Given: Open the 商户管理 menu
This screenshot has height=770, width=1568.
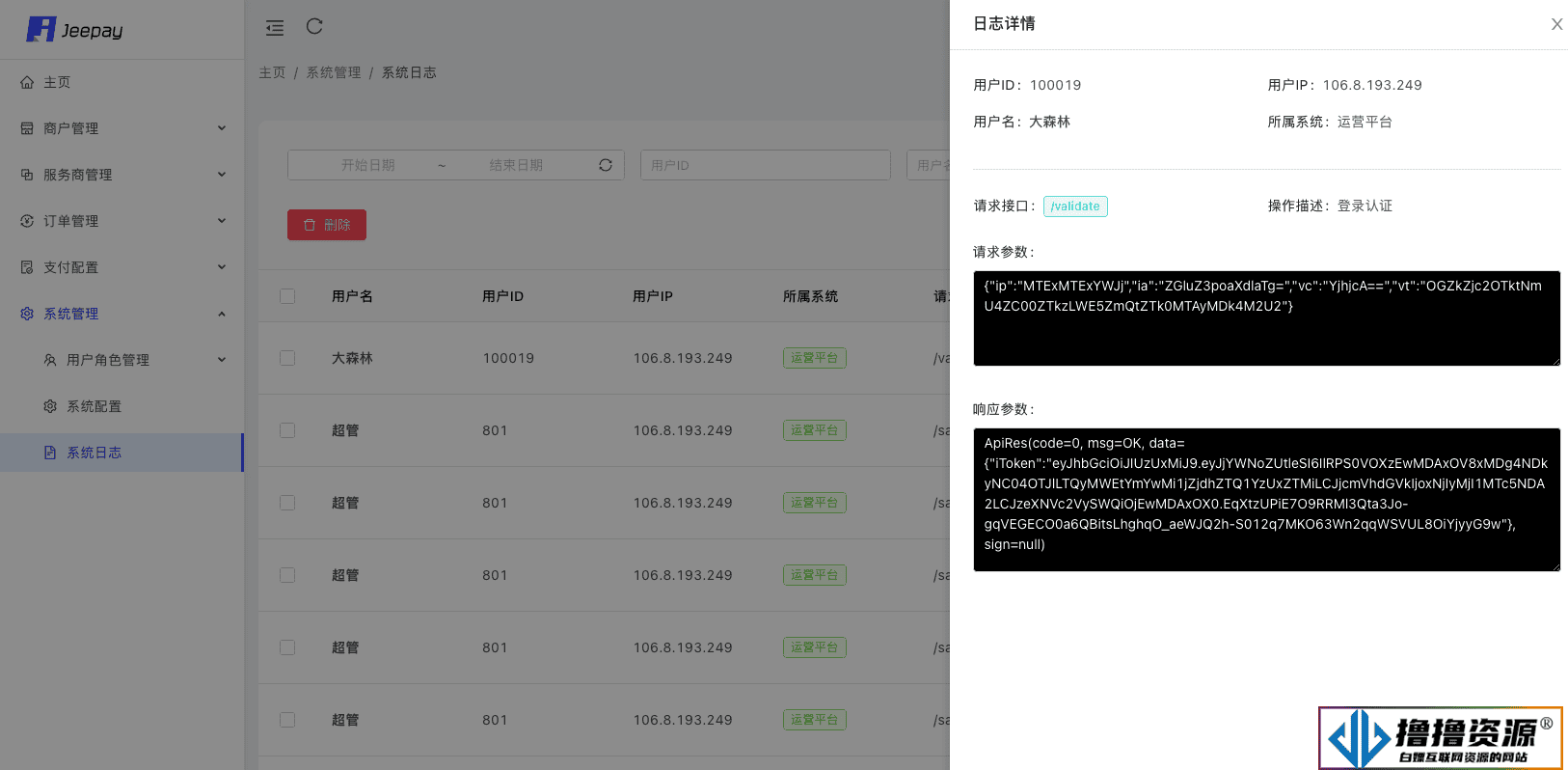Looking at the screenshot, I should (x=122, y=128).
